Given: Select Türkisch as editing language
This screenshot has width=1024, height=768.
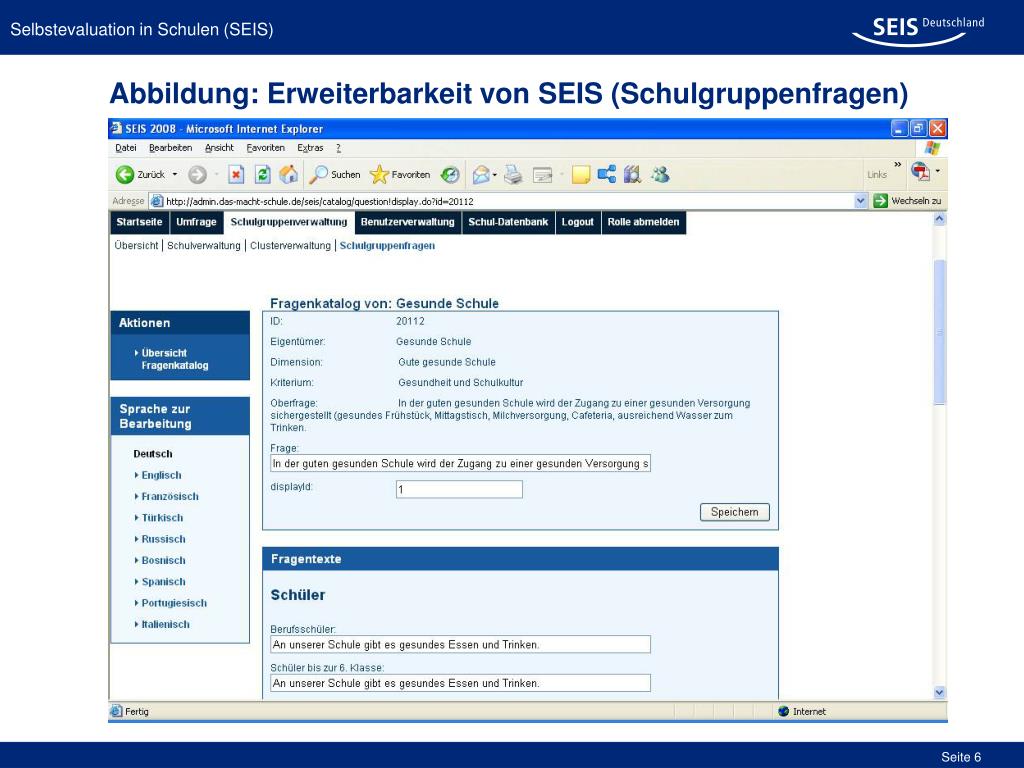Looking at the screenshot, I should (162, 518).
